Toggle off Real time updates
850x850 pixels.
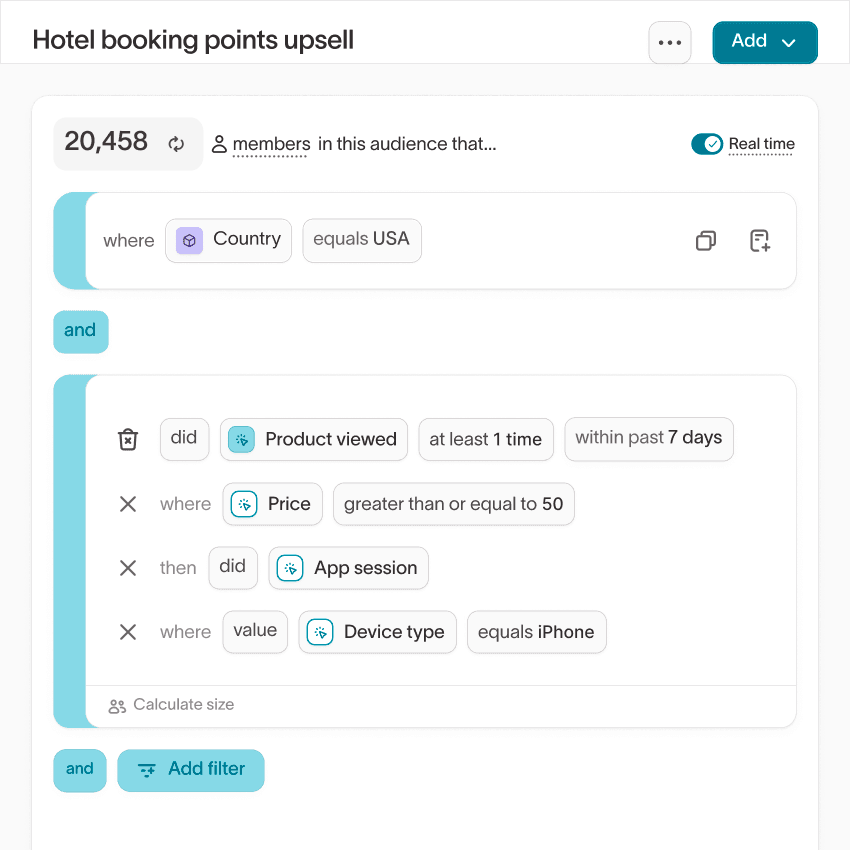click(x=707, y=143)
